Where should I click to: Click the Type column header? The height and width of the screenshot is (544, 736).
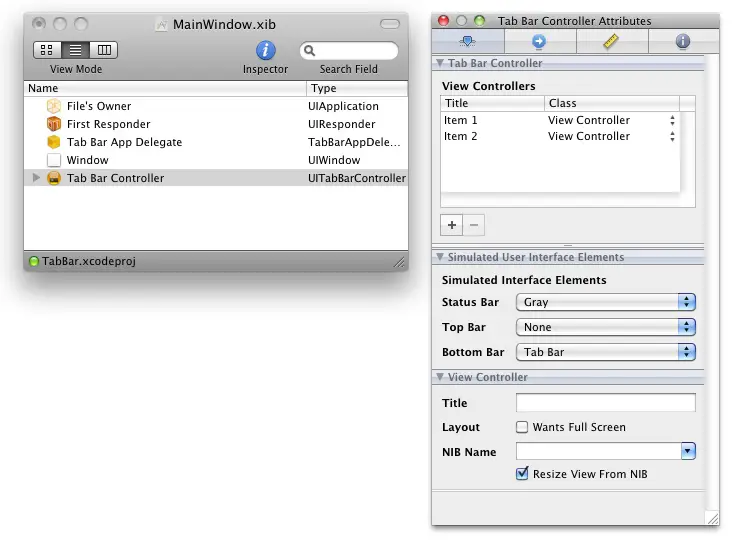pyautogui.click(x=357, y=88)
